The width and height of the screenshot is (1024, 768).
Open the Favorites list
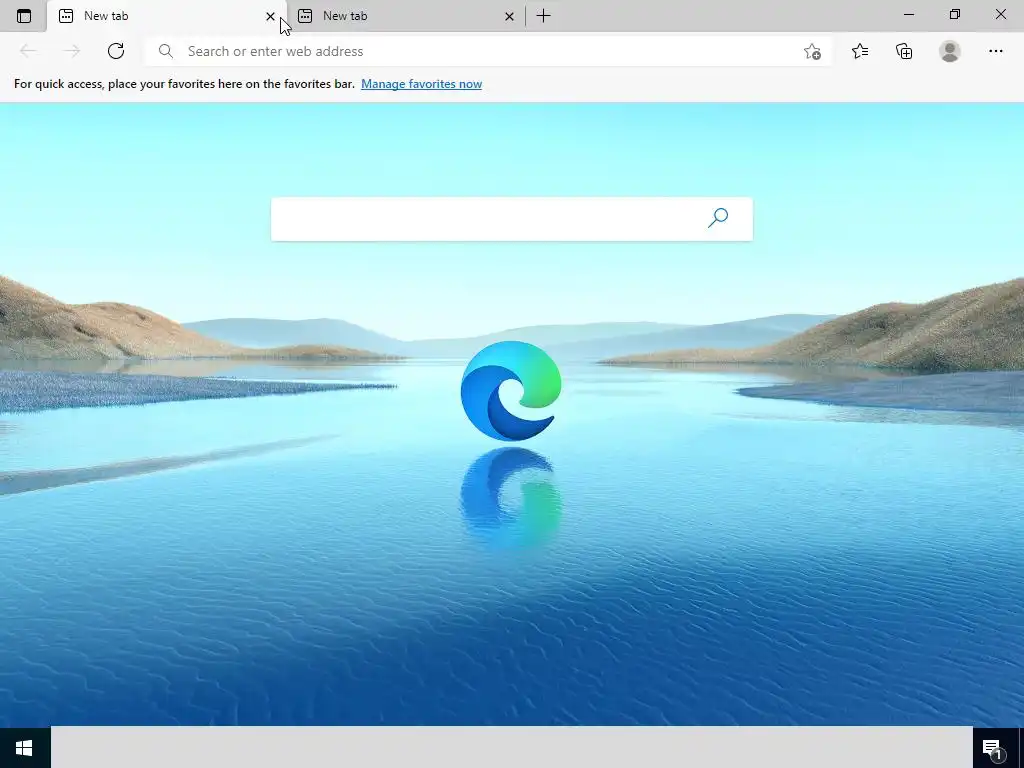tap(860, 51)
